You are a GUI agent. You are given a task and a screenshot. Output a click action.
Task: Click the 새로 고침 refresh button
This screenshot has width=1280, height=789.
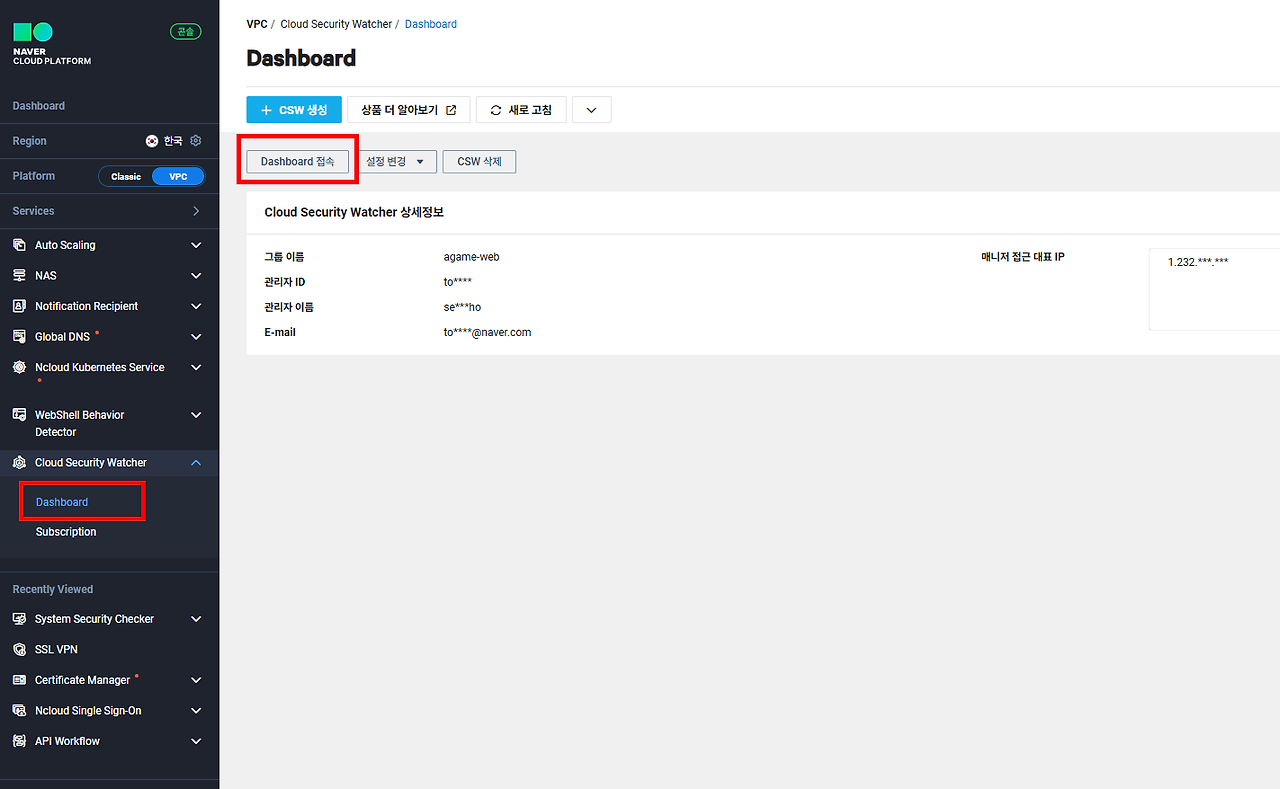pos(521,110)
